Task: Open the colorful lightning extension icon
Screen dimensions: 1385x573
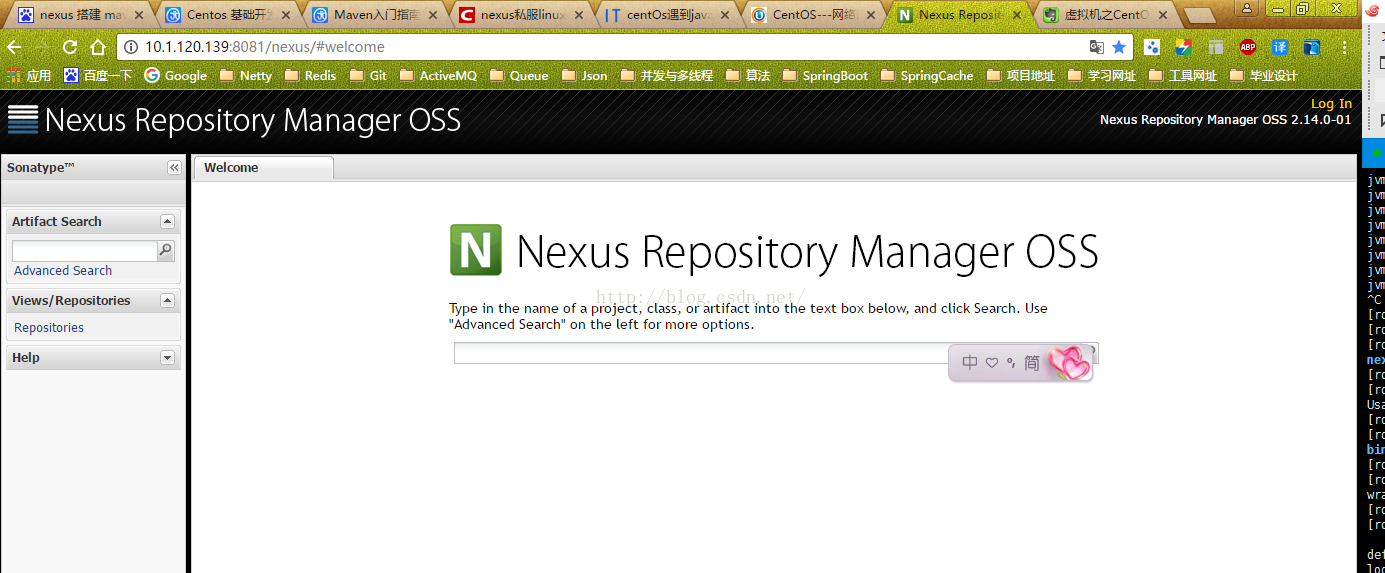Action: pos(1183,47)
